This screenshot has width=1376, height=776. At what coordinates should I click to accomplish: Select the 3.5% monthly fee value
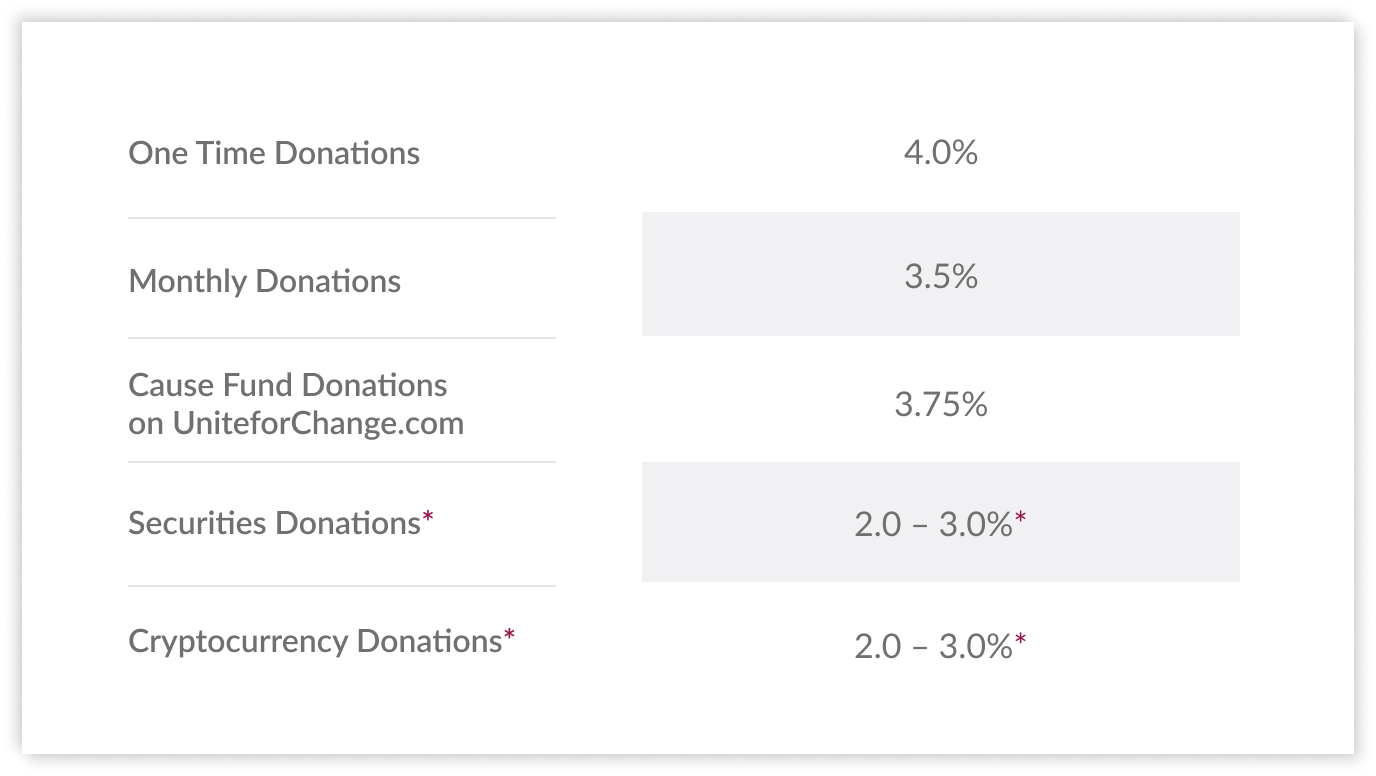pos(940,277)
